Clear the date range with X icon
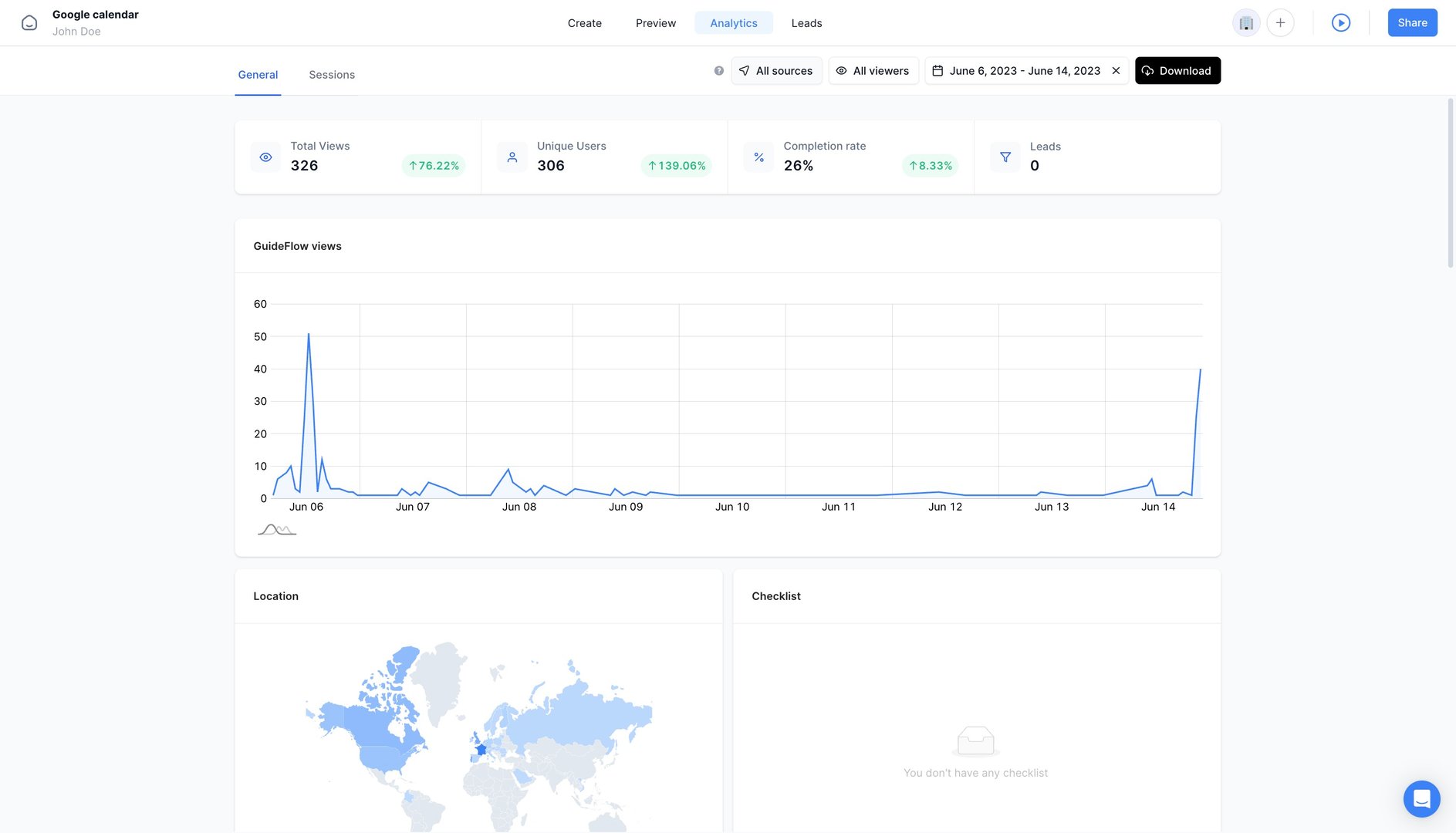 tap(1116, 71)
